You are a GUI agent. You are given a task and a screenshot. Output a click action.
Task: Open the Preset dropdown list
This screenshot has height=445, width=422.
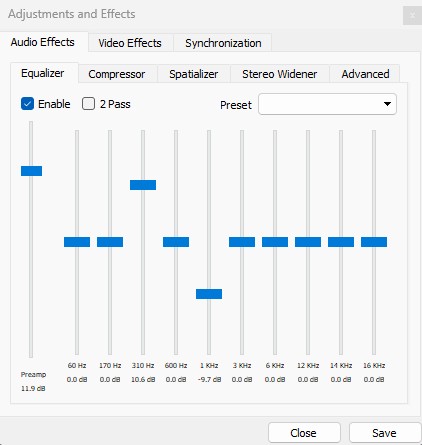tap(327, 104)
